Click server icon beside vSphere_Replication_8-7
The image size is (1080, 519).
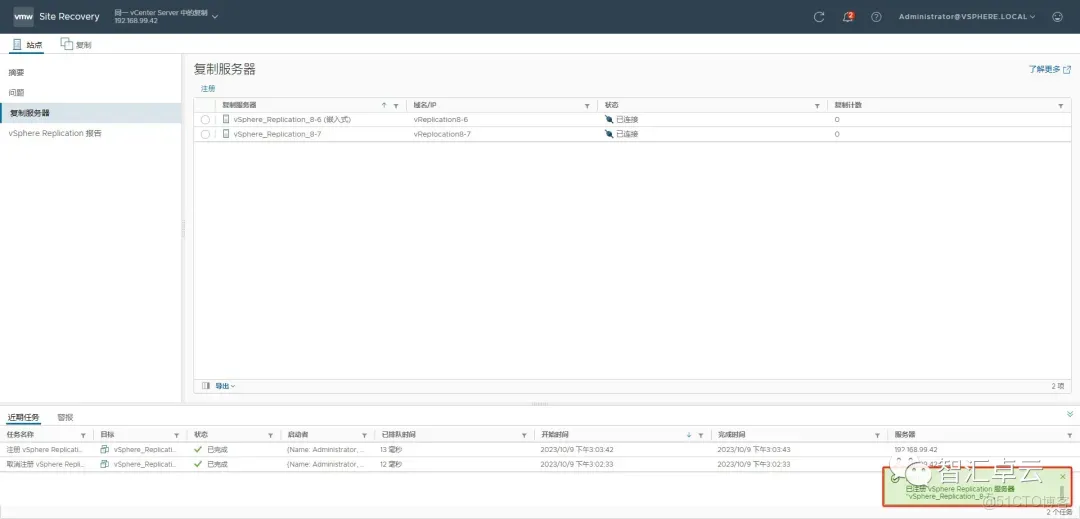coord(226,134)
